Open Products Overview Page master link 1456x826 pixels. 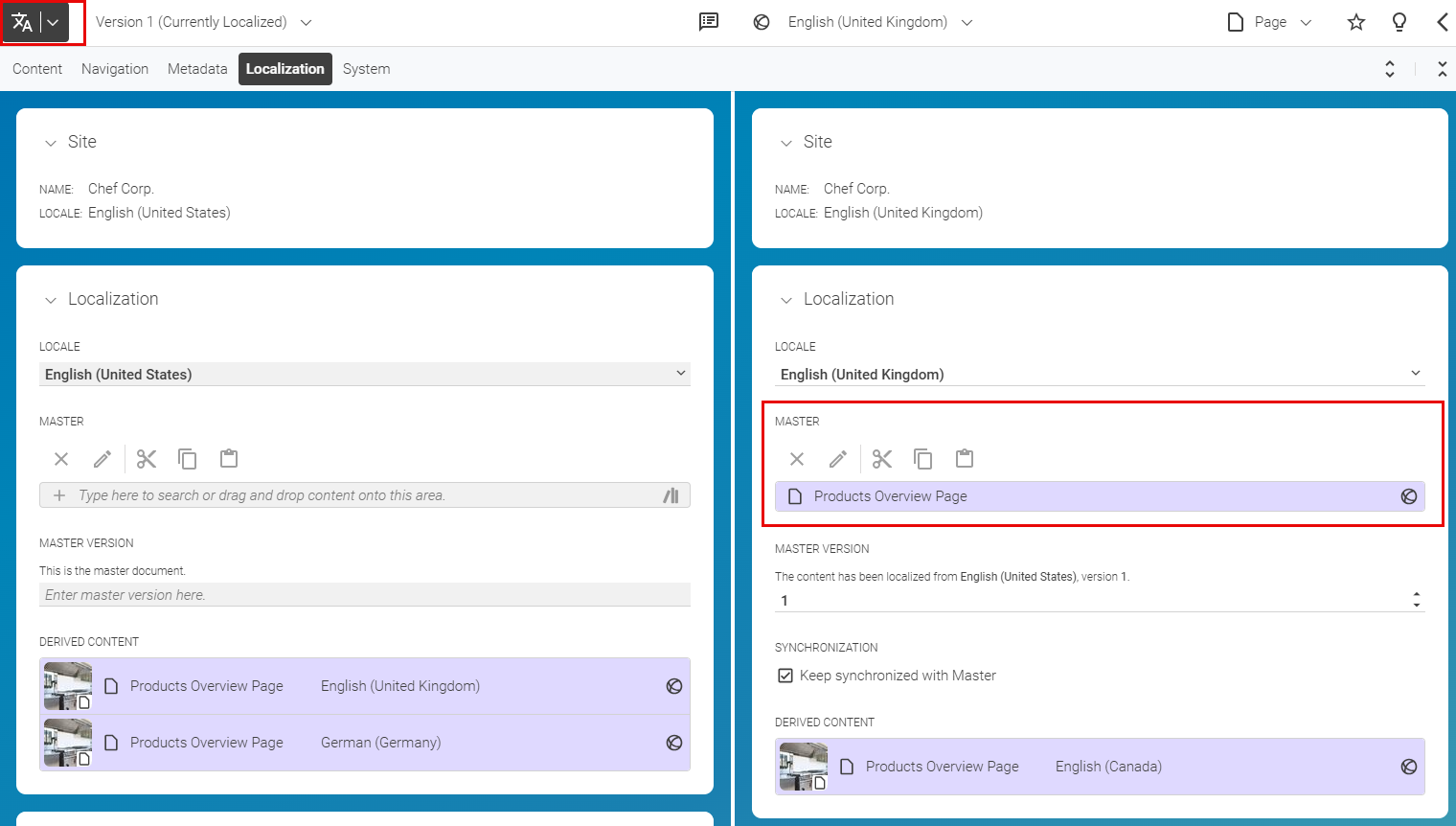pyautogui.click(x=890, y=496)
